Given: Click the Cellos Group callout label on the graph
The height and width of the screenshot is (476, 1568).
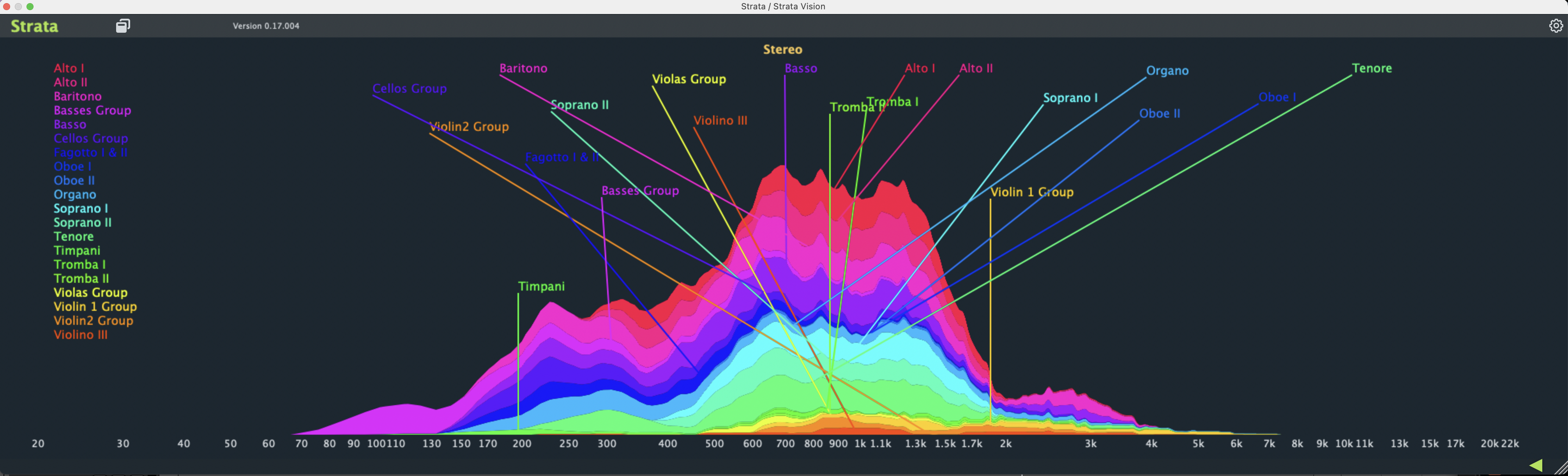Looking at the screenshot, I should pos(409,89).
